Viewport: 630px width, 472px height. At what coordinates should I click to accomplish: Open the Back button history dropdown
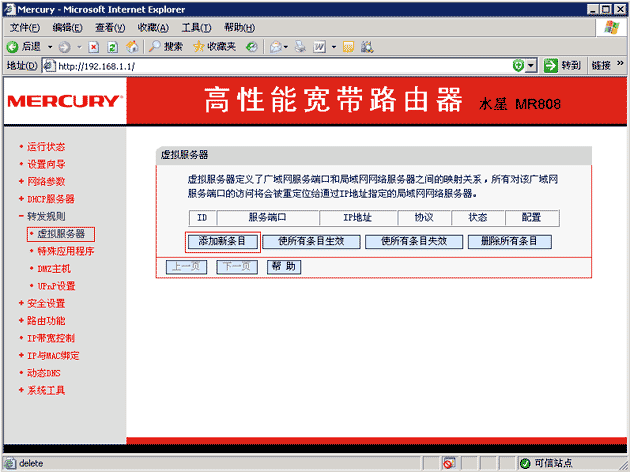50,47
